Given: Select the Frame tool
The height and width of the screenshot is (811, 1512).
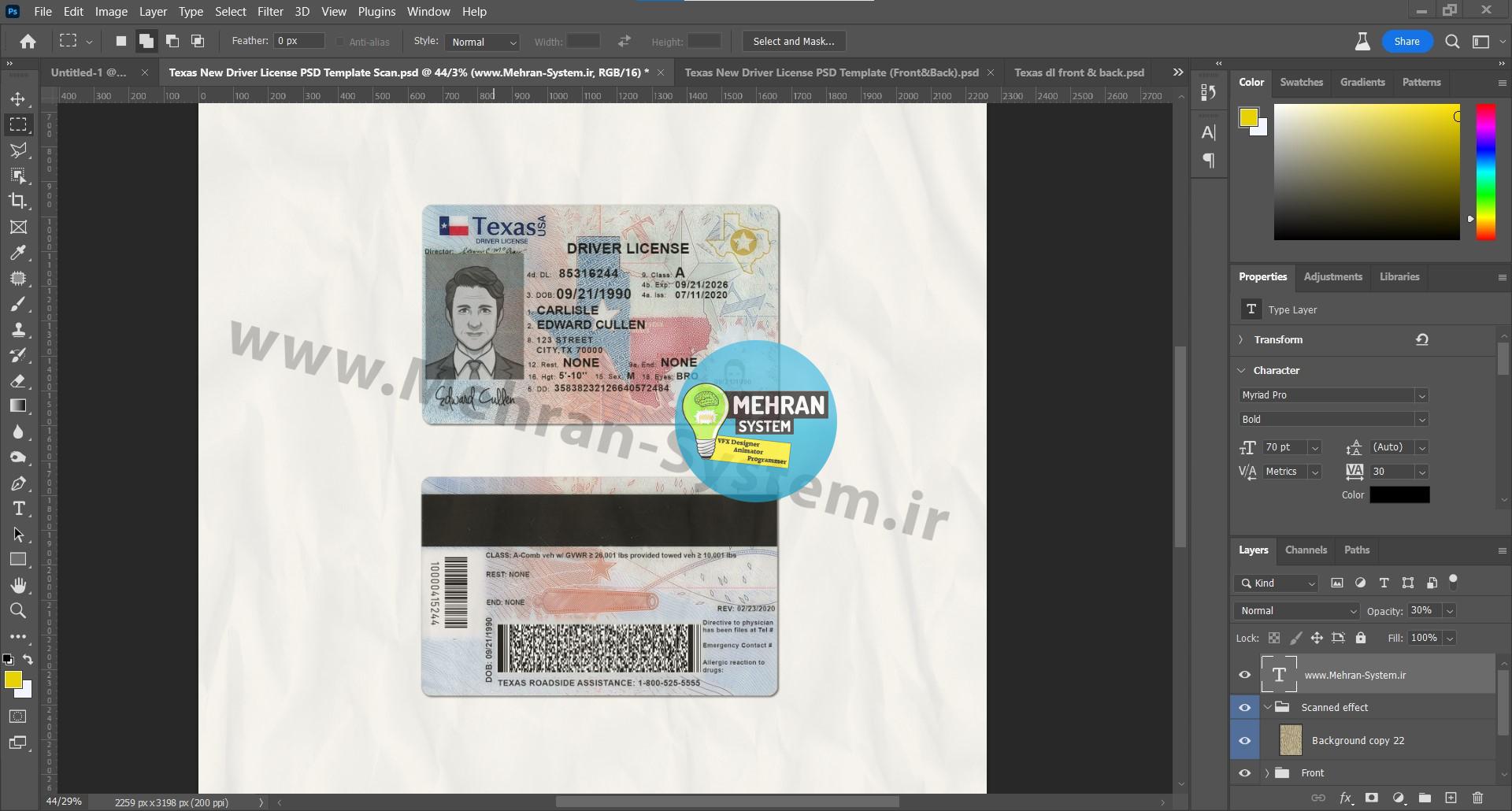Looking at the screenshot, I should pos(18,228).
